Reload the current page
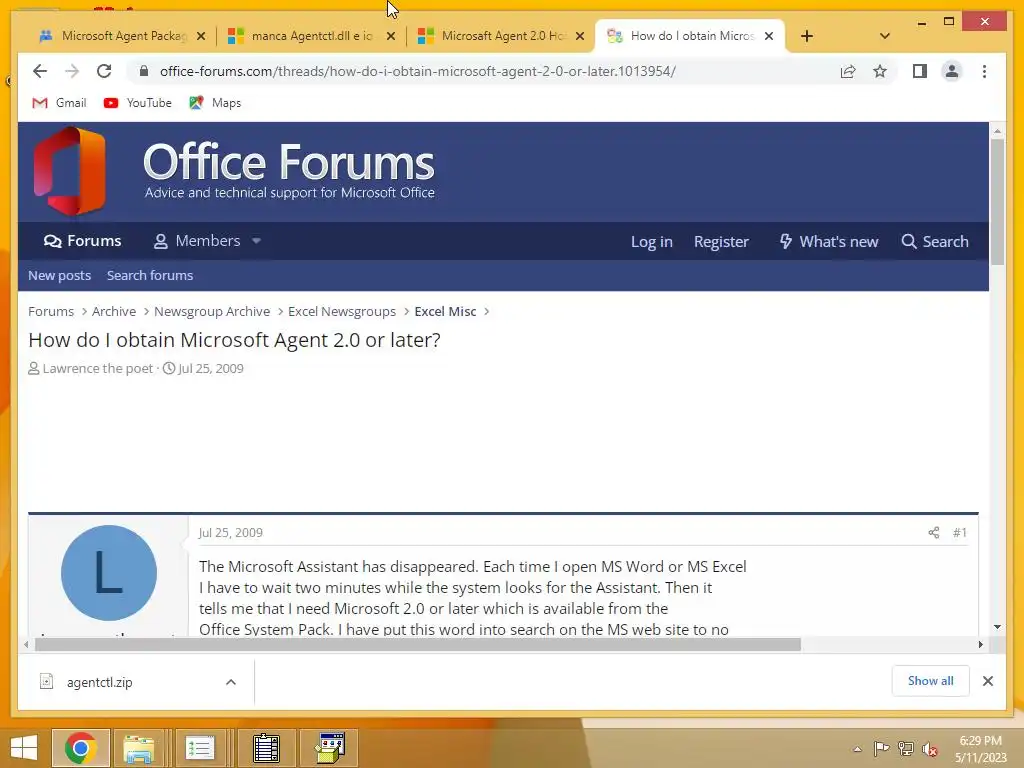Screen dimensions: 1024x768 click(x=104, y=71)
